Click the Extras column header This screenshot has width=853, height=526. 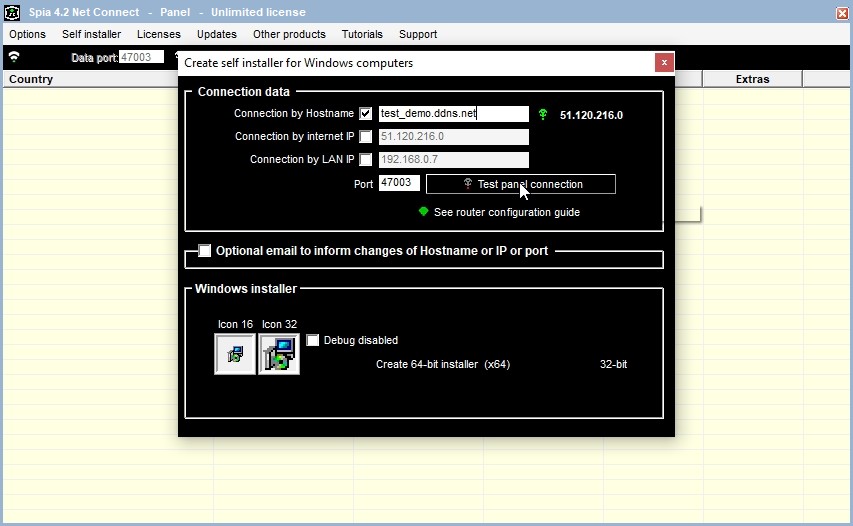pos(752,79)
